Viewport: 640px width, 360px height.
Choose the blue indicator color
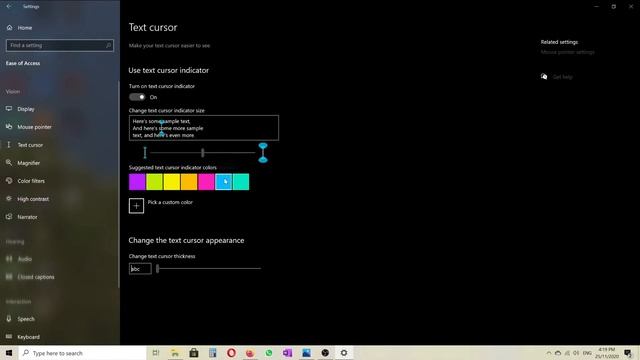(224, 182)
